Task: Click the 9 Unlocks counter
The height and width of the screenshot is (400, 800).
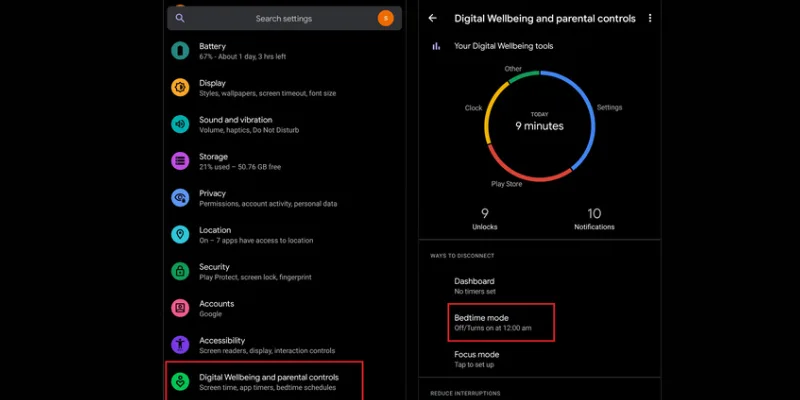Action: click(x=484, y=219)
